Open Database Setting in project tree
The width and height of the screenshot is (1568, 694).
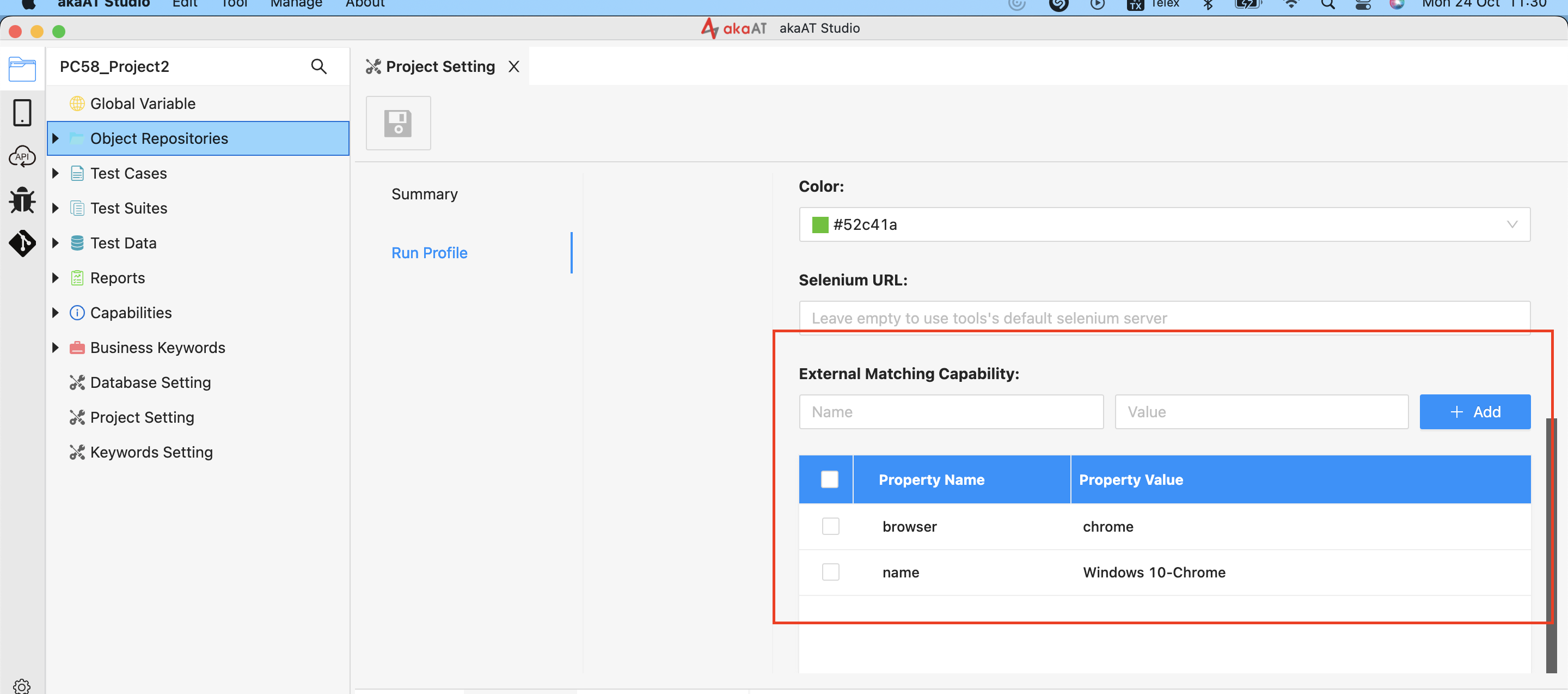click(x=150, y=382)
